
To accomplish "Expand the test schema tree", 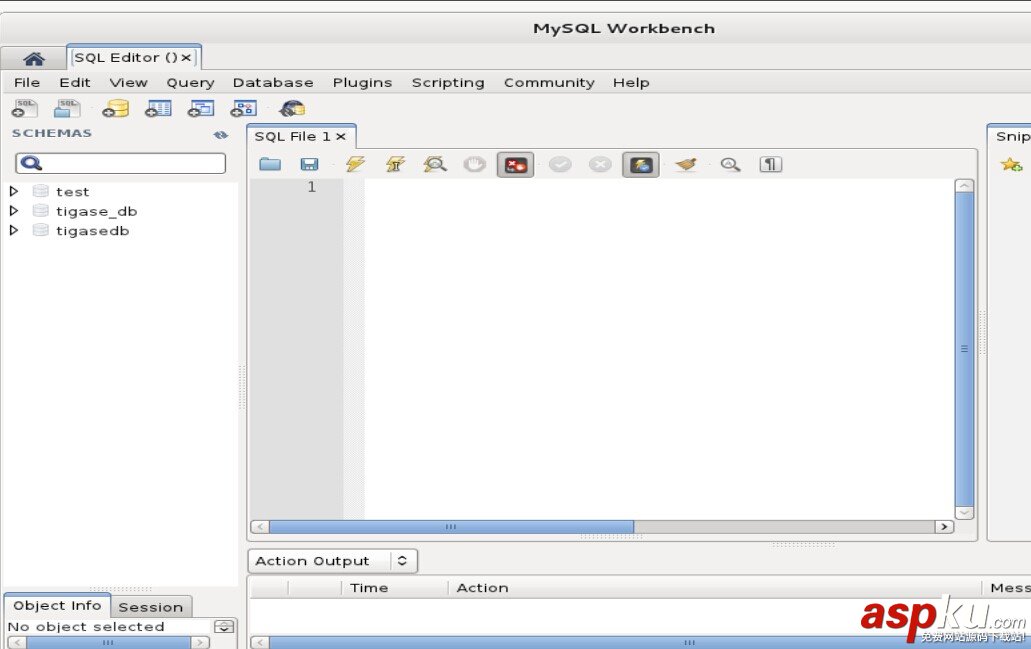I will (x=13, y=191).
